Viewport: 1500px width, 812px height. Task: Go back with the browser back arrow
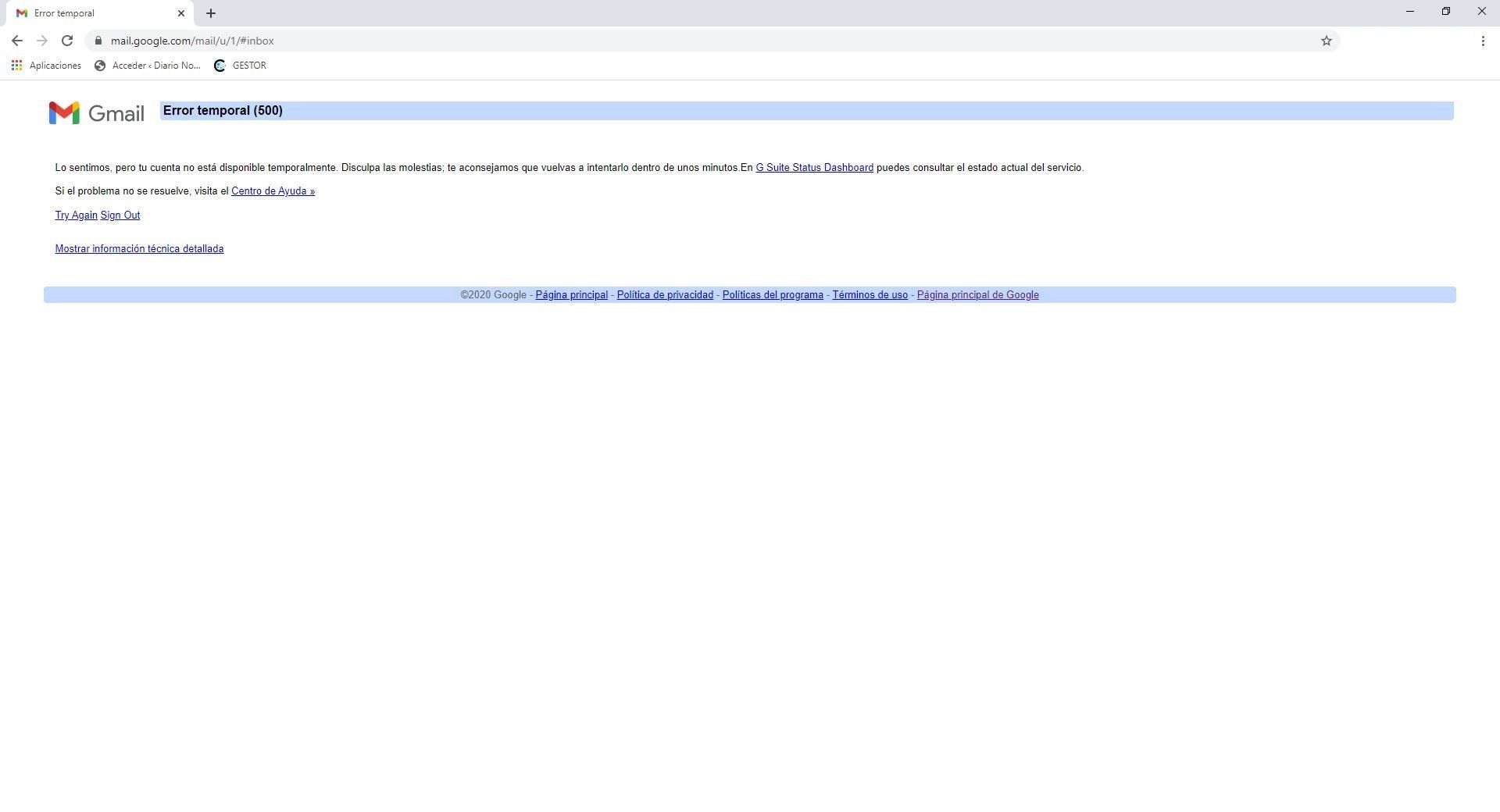[x=17, y=41]
